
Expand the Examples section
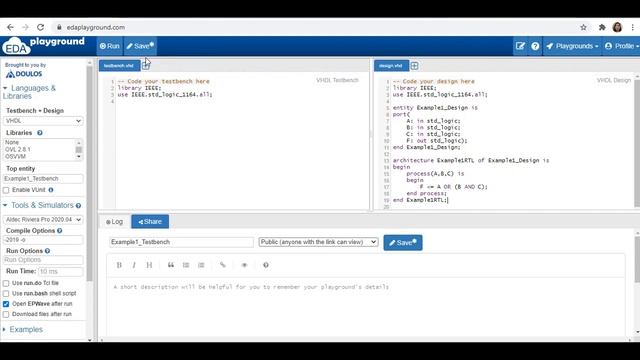23,329
